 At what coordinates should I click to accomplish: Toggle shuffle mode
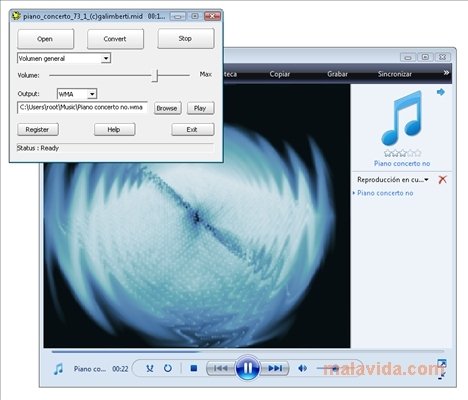point(150,368)
